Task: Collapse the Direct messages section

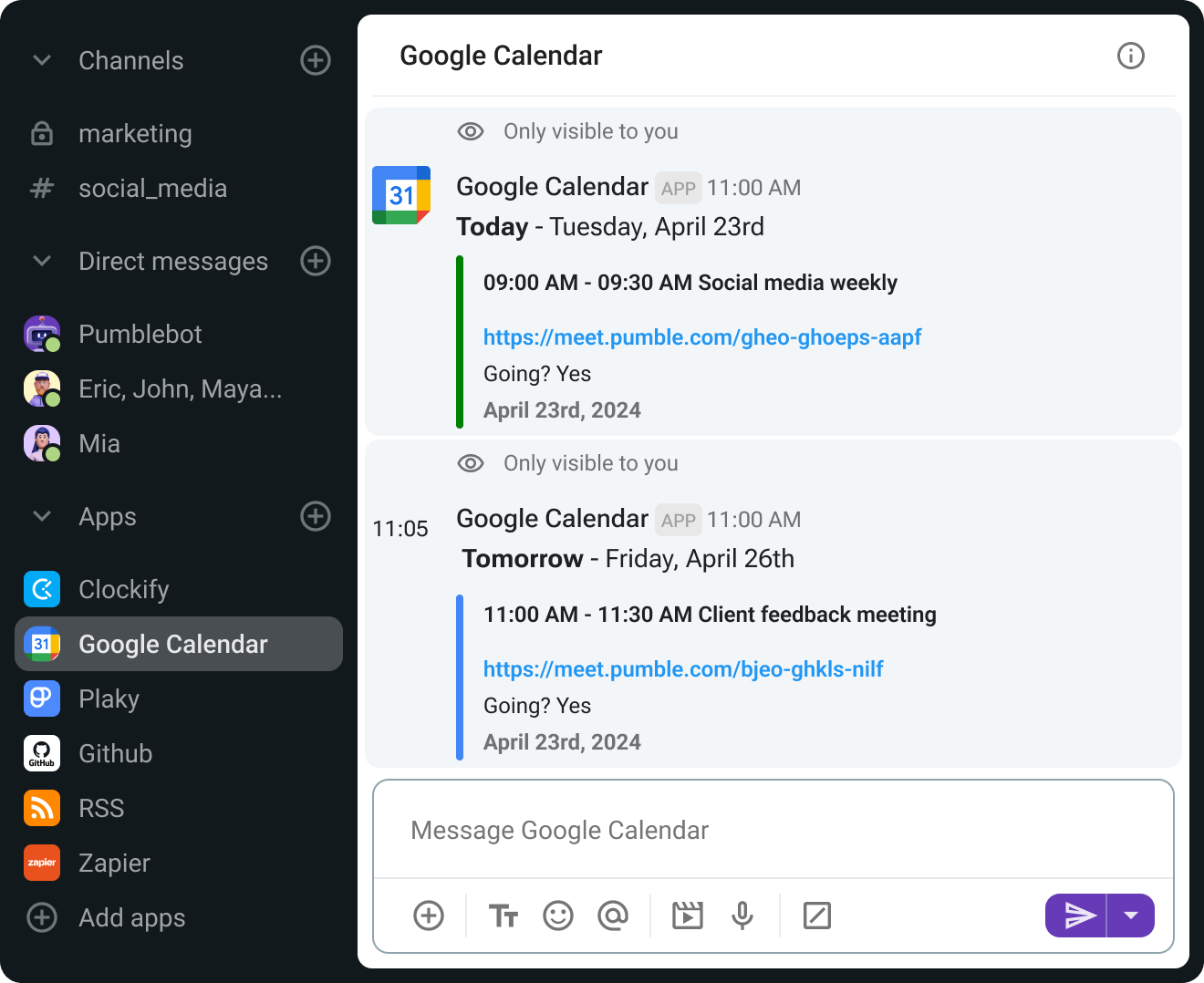Action: point(42,261)
